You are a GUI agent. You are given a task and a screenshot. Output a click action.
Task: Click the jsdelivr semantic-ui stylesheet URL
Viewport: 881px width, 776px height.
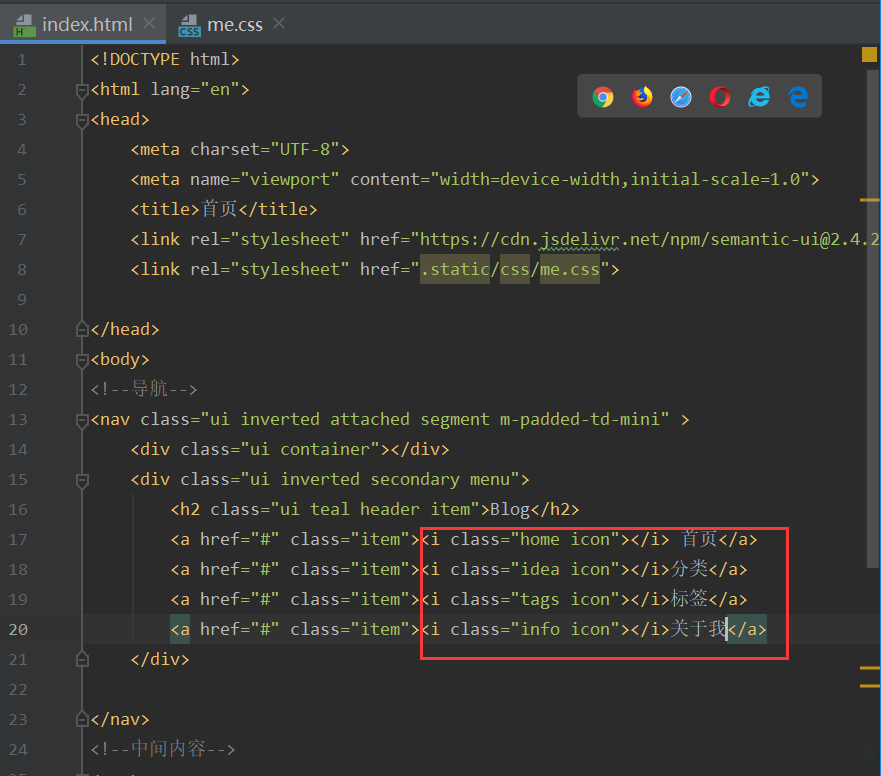640,239
